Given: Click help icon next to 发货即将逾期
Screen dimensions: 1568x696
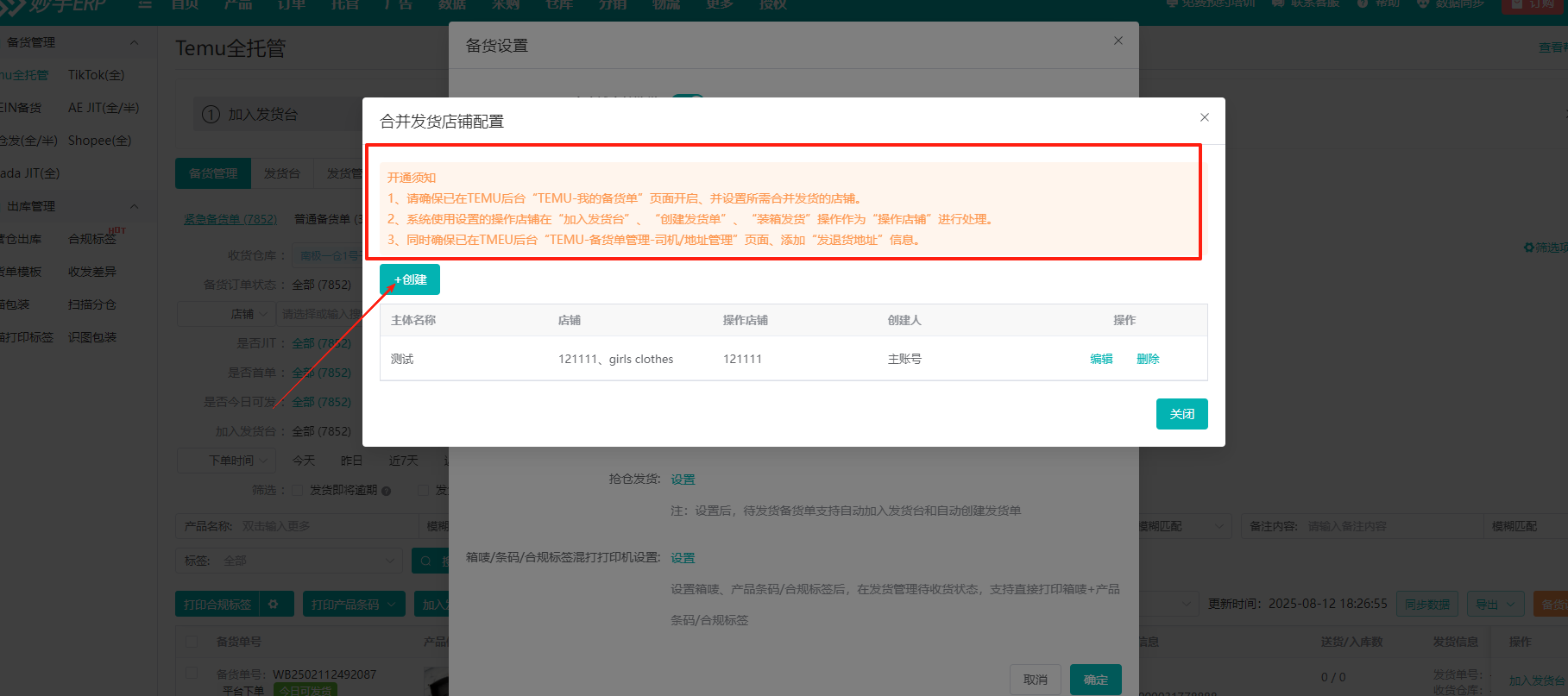Looking at the screenshot, I should click(x=387, y=491).
